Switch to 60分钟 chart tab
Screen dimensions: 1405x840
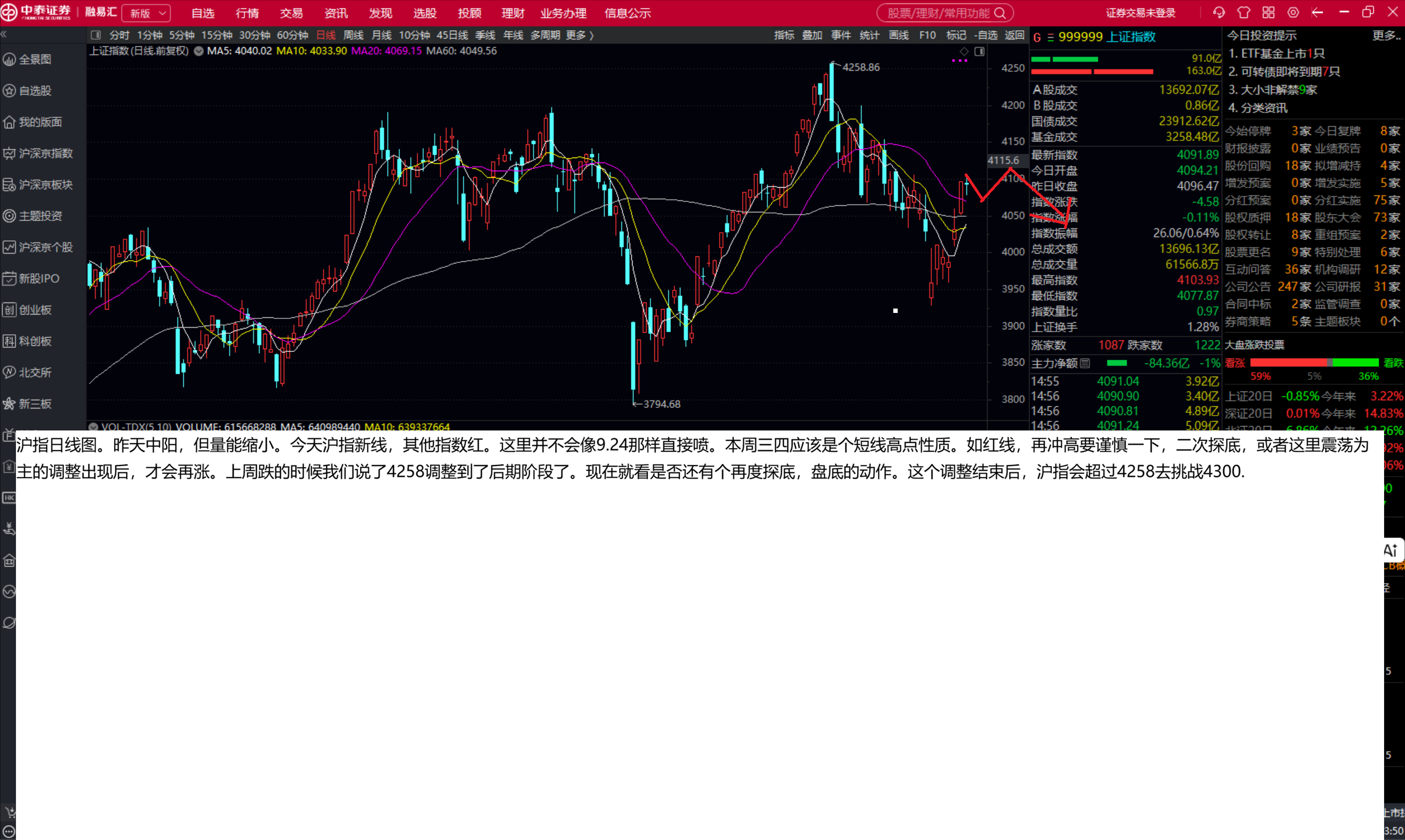[292, 35]
